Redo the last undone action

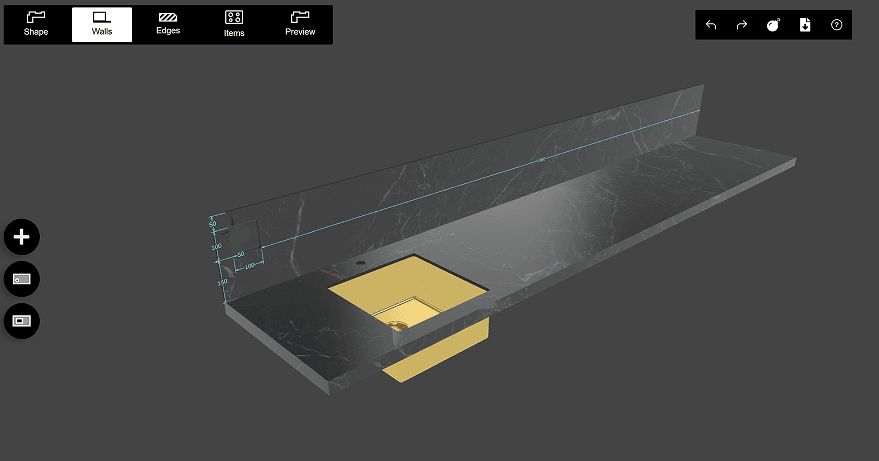tap(742, 25)
